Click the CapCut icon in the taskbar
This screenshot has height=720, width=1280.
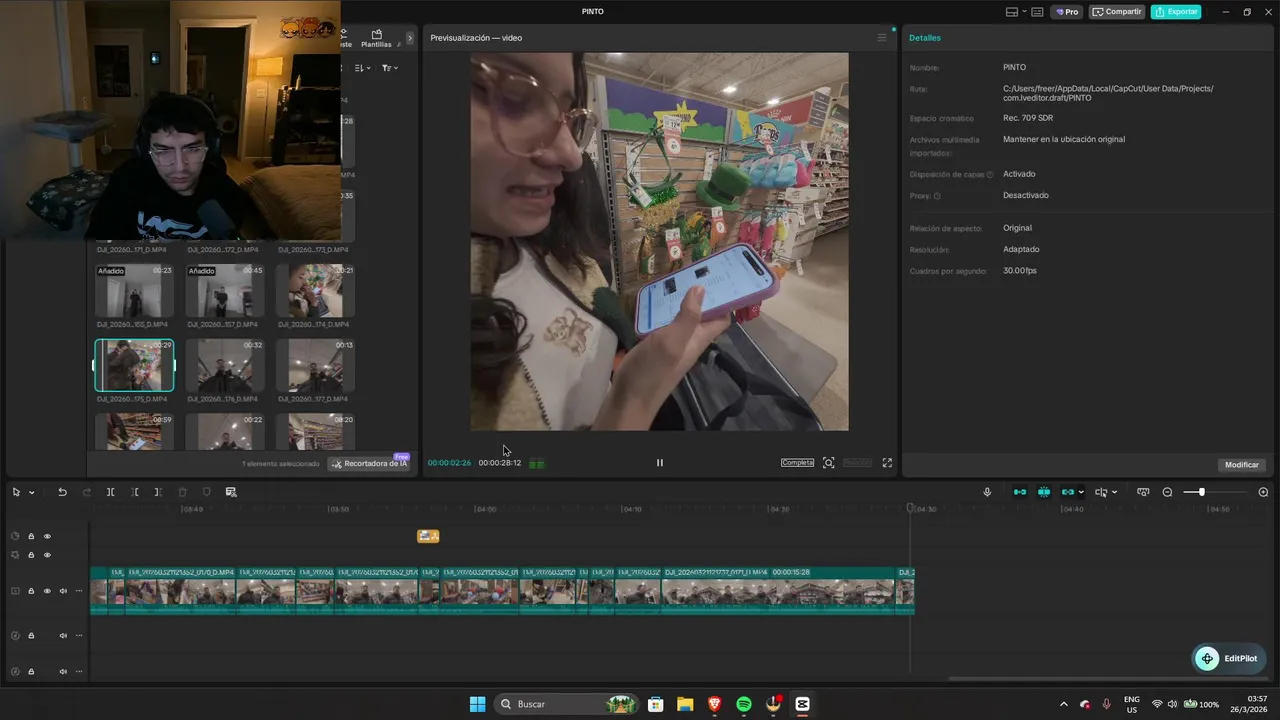point(802,704)
